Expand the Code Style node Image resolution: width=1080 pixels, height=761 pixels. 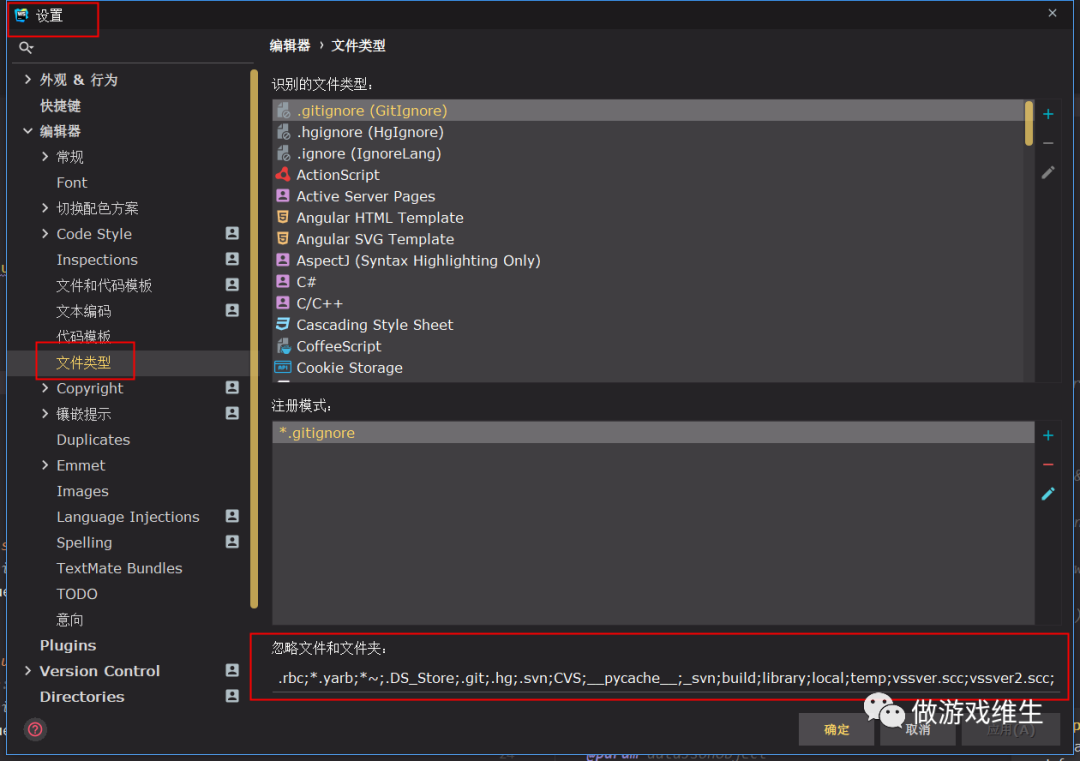45,234
